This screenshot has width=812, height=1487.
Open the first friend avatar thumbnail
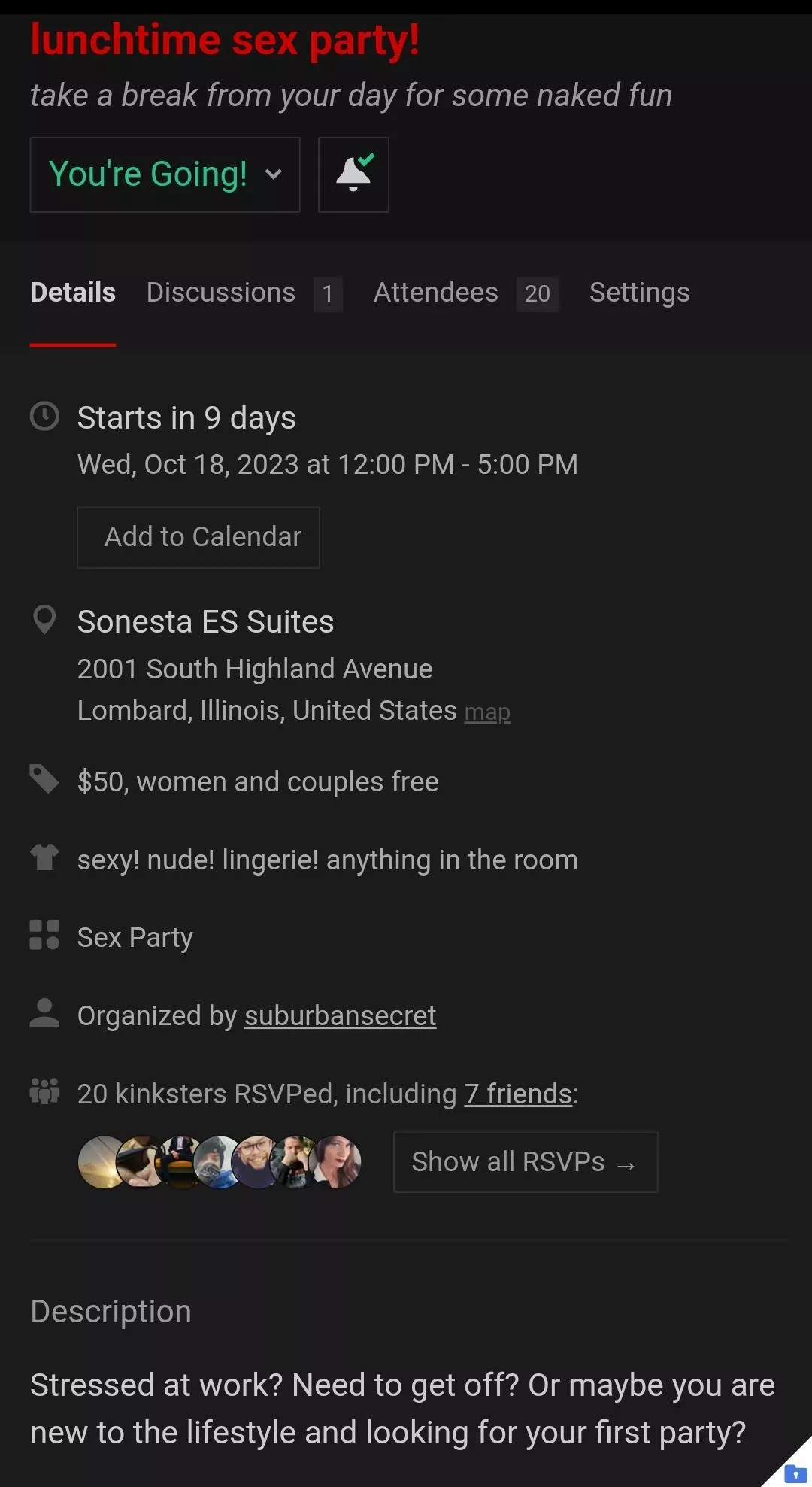click(x=100, y=1162)
